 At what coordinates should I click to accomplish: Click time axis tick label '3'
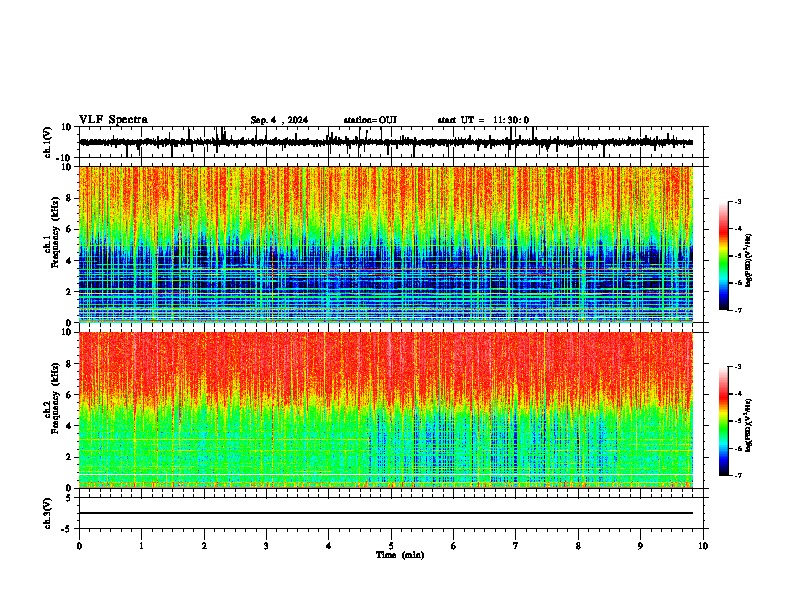266,546
